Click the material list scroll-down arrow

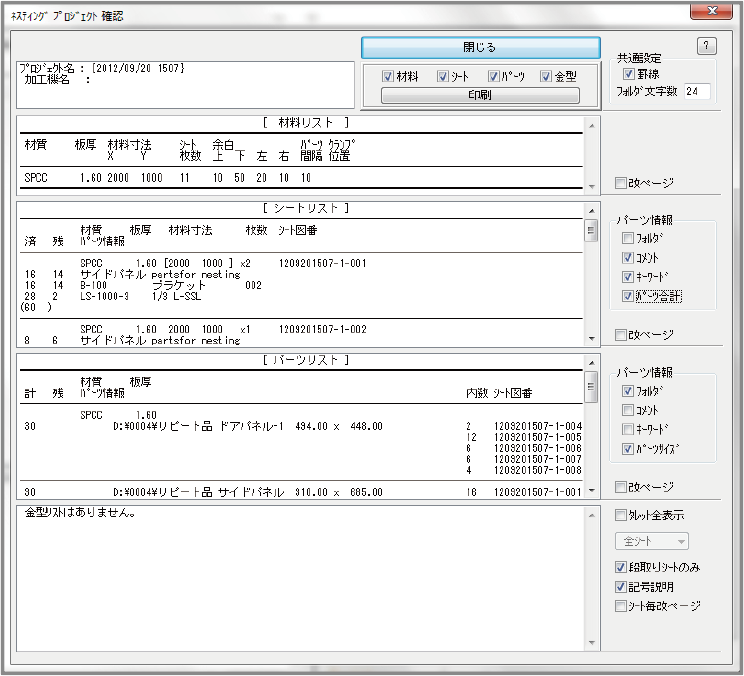tap(592, 186)
